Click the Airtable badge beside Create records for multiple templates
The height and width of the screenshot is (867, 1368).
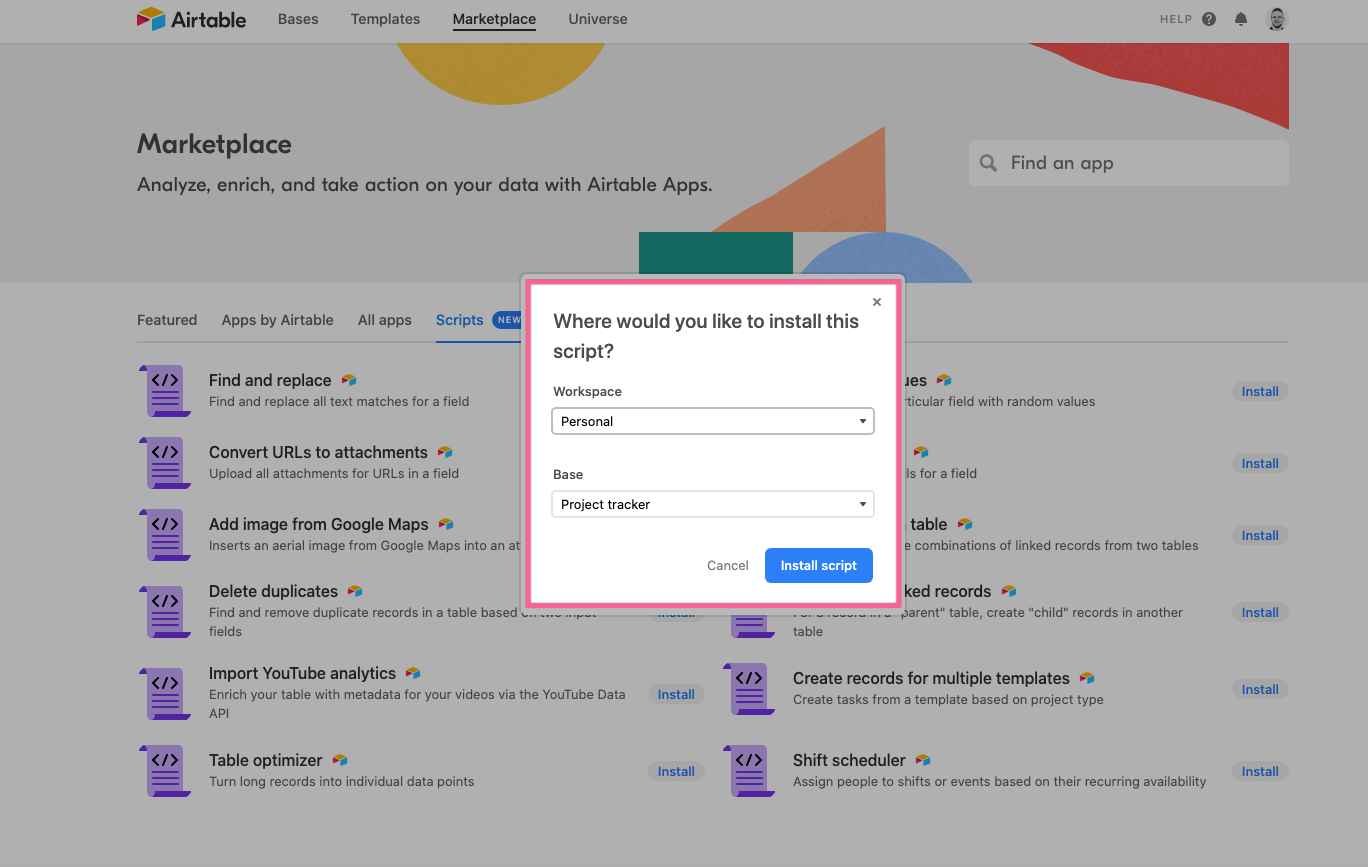pyautogui.click(x=1087, y=678)
